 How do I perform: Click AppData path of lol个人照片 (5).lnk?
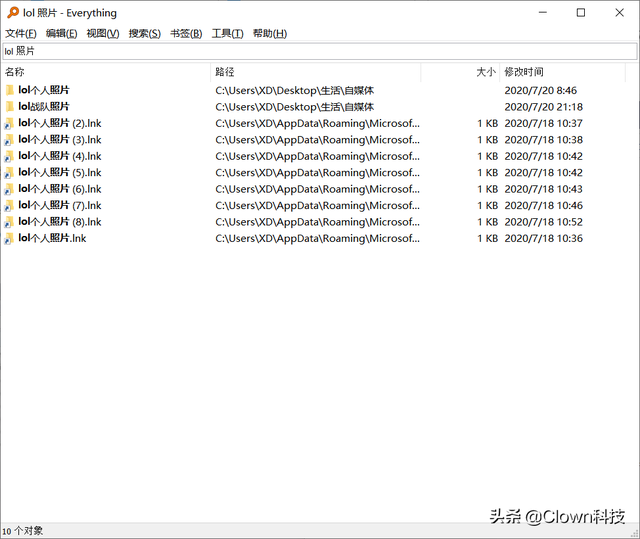317,173
